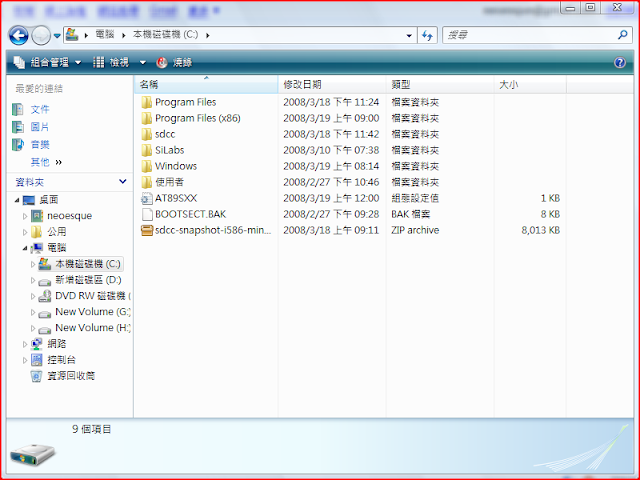The width and height of the screenshot is (640, 480).
Task: Select the Program Files folder icon
Action: [x=147, y=102]
